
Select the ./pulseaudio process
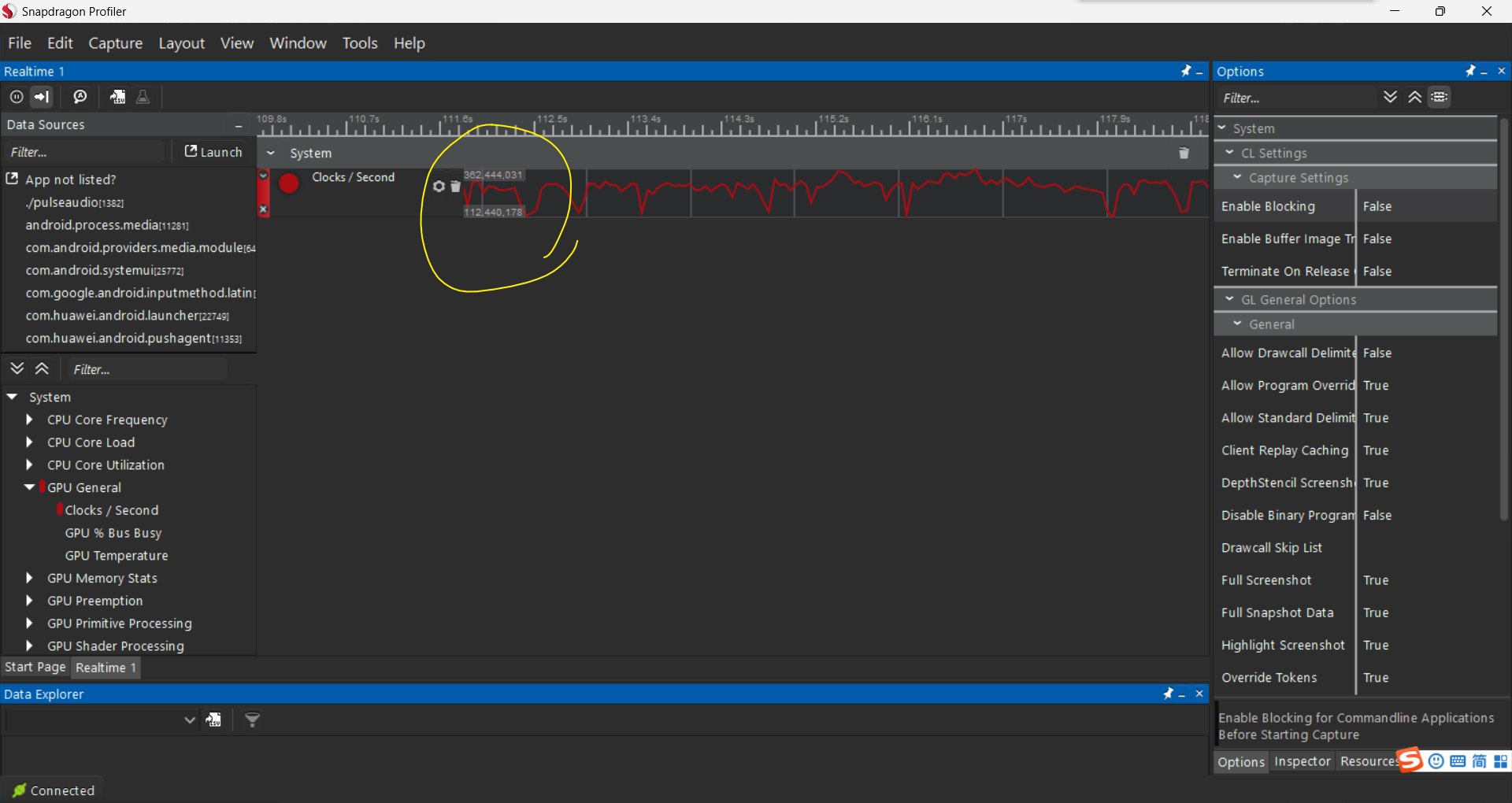[x=75, y=202]
